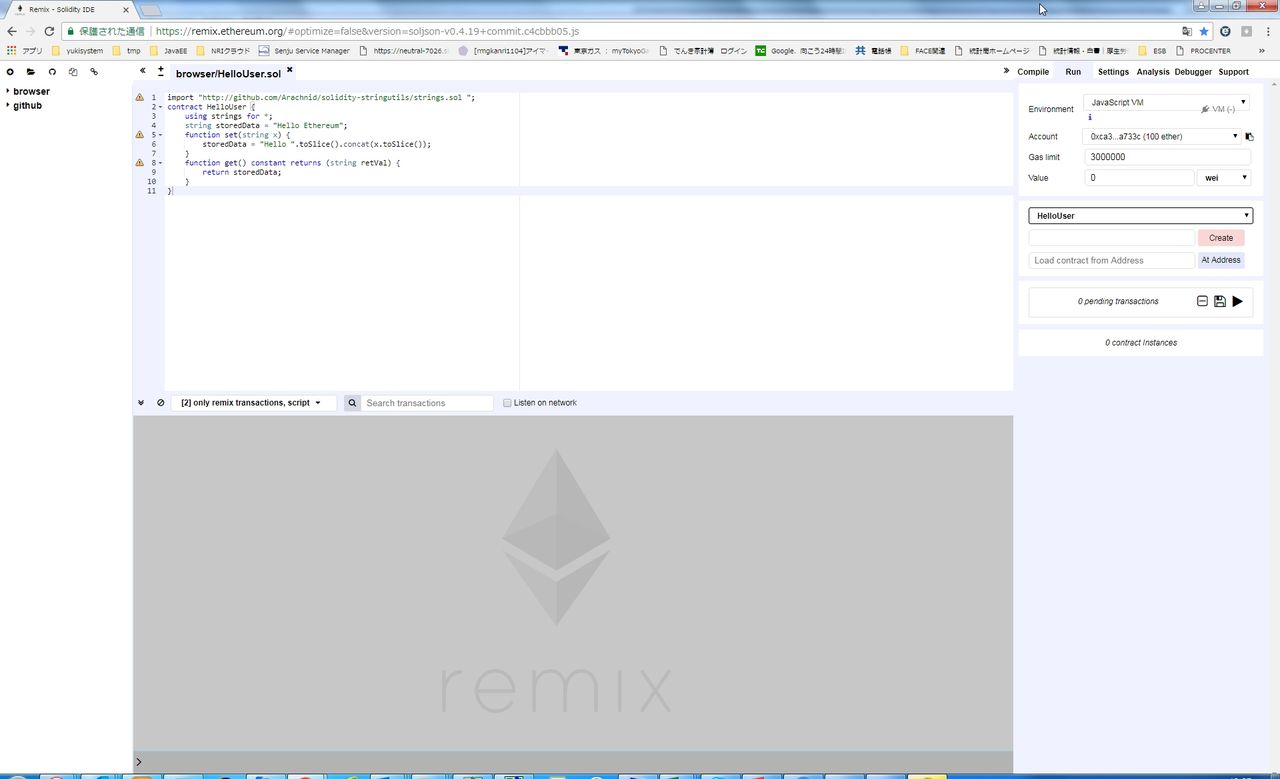
Task: Expand the browser folder in file explorer
Action: pos(8,91)
